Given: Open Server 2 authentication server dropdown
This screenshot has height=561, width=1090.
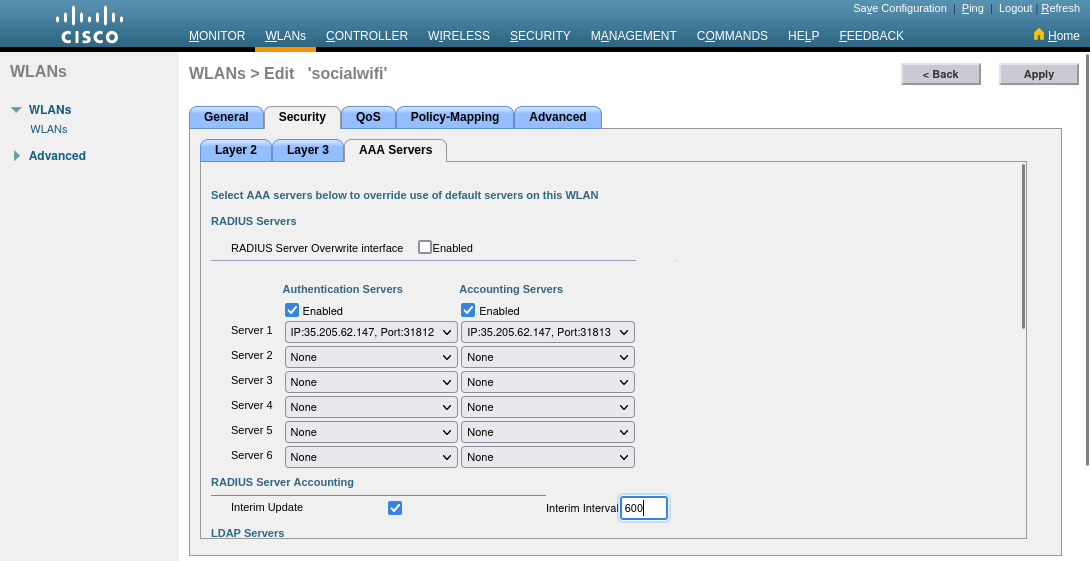Looking at the screenshot, I should [371, 357].
